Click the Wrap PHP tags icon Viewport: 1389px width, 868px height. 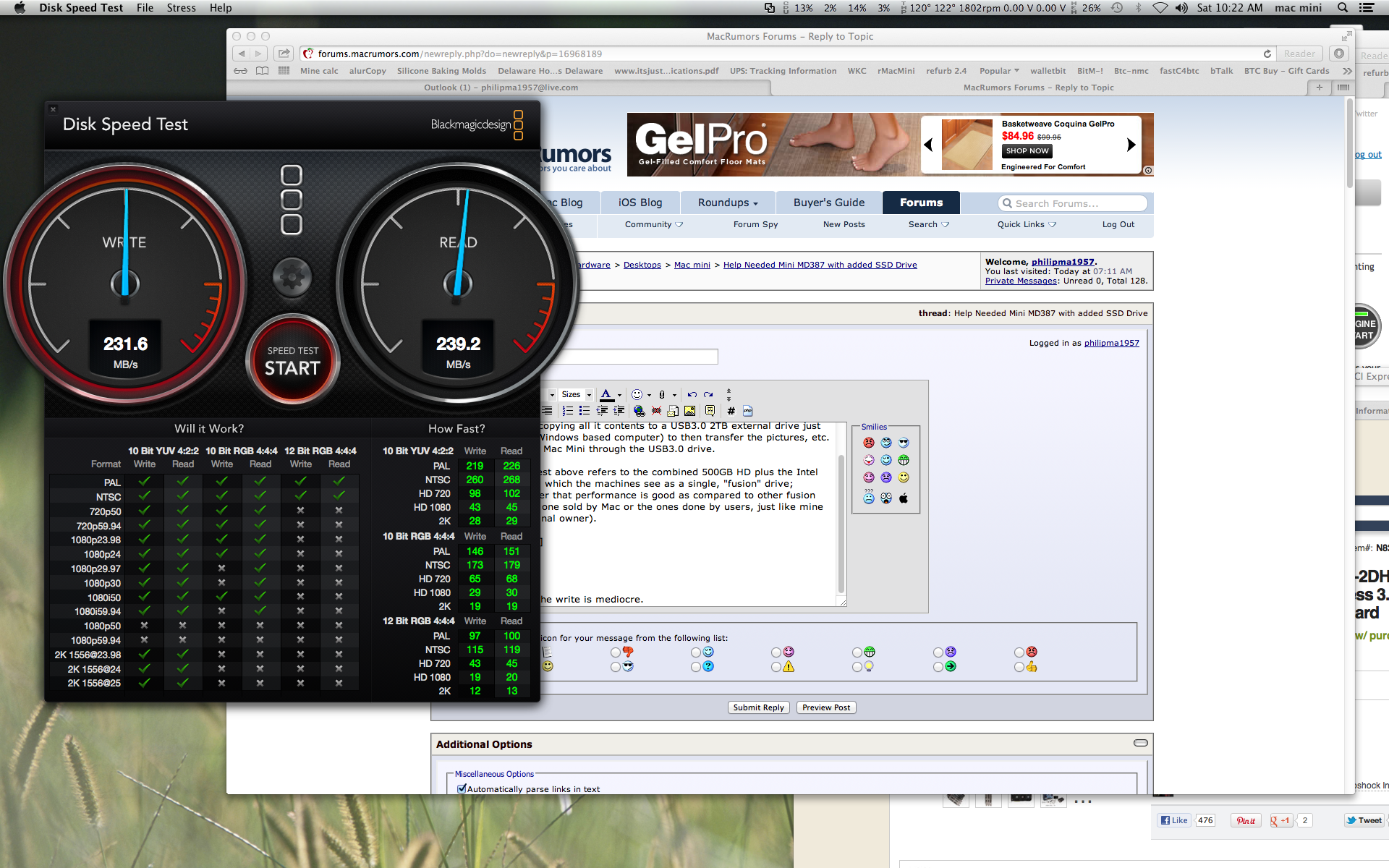click(x=748, y=411)
